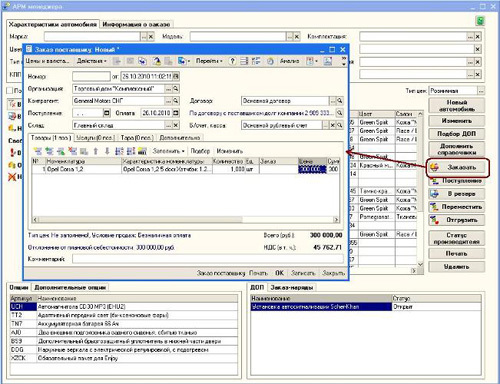This screenshot has width=500, height=384.
Task: Click the question mark help icon in dialog toolbar
Action: pyautogui.click(x=232, y=61)
